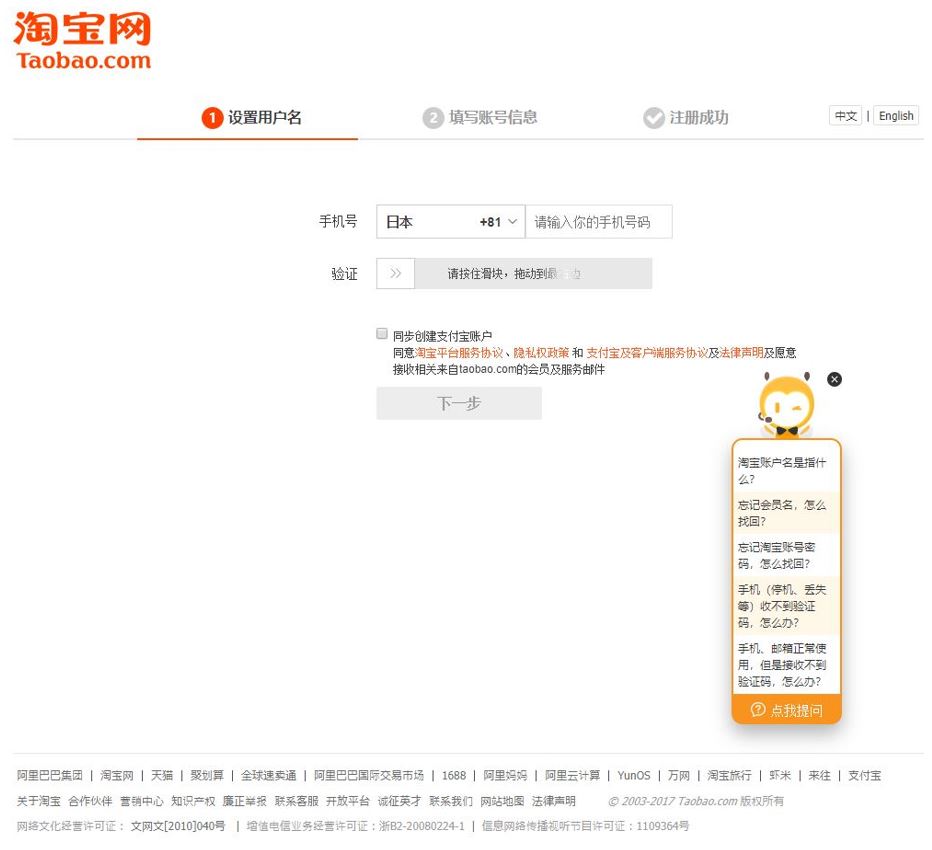Screen dimensions: 932x850
Task: Open 关于淘宝 footer link
Action: click(x=39, y=801)
